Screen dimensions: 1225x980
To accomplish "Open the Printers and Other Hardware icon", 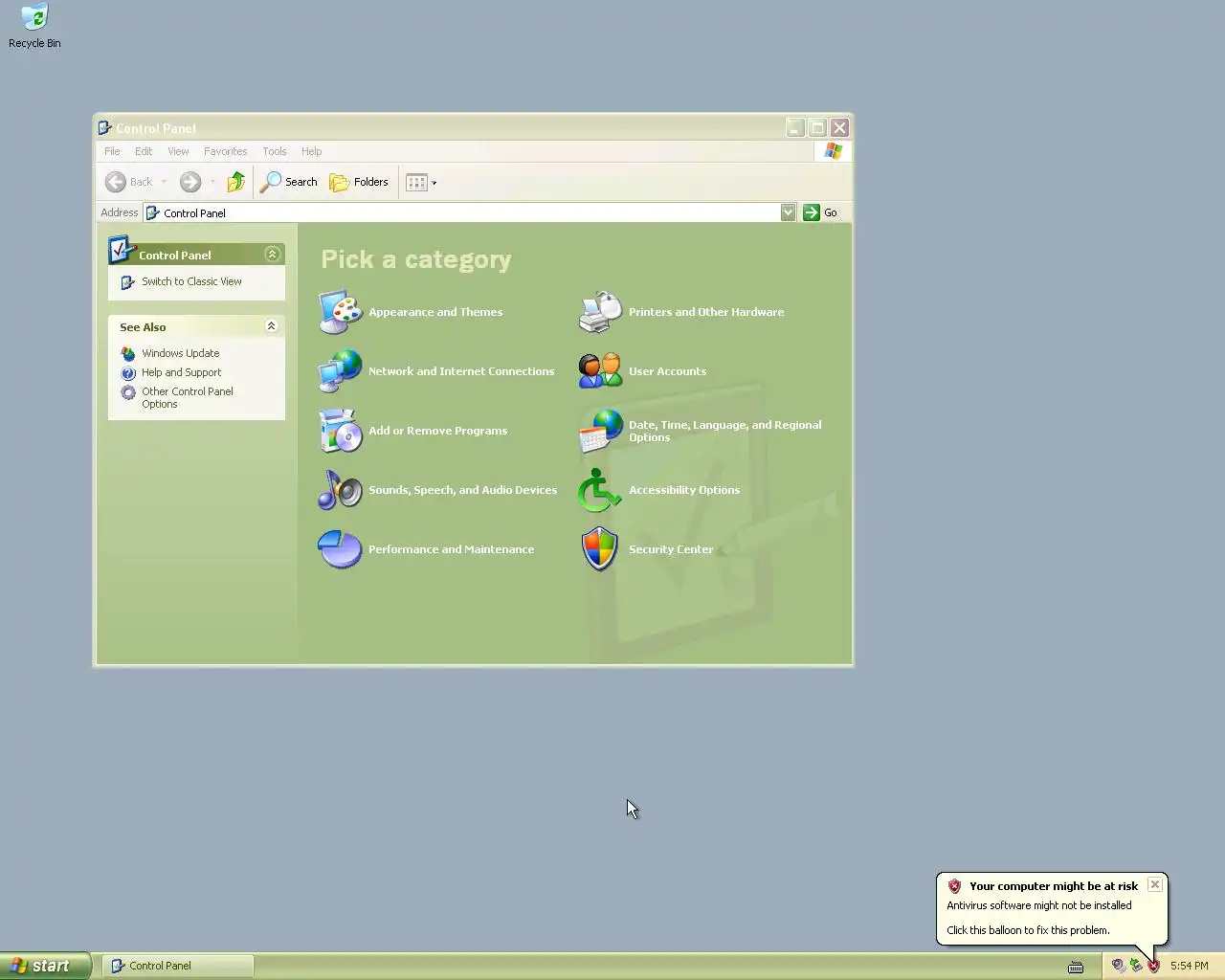I will click(600, 312).
